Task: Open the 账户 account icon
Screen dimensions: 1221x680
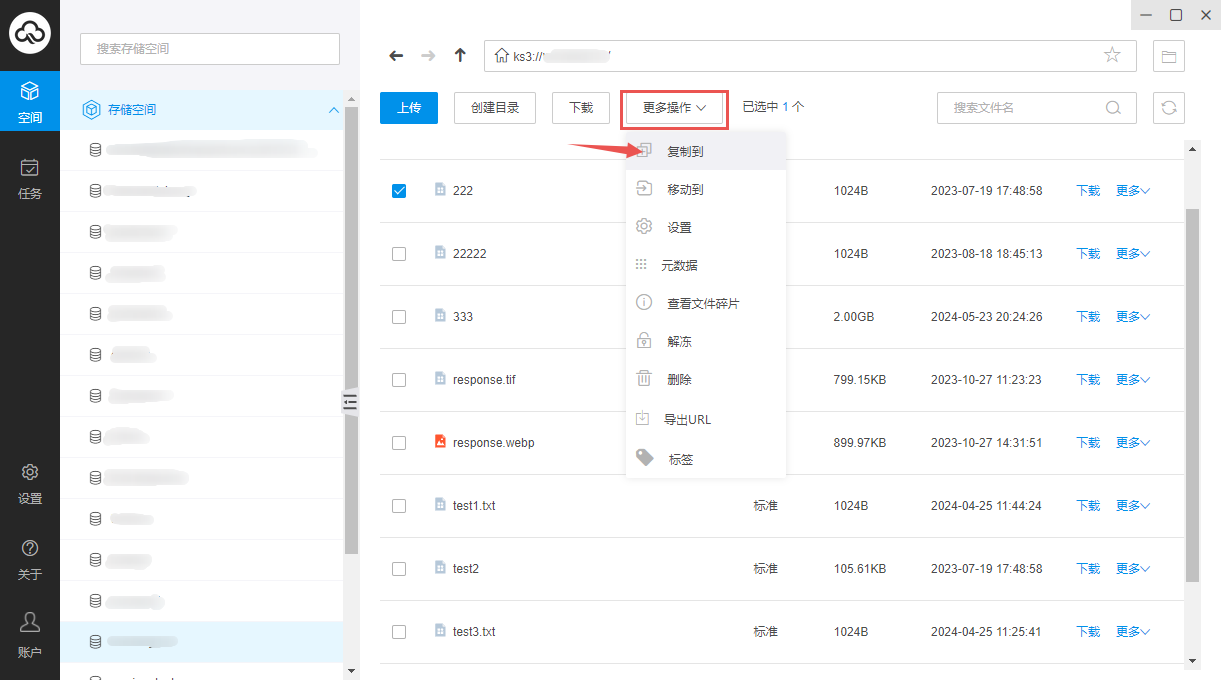Action: click(30, 636)
